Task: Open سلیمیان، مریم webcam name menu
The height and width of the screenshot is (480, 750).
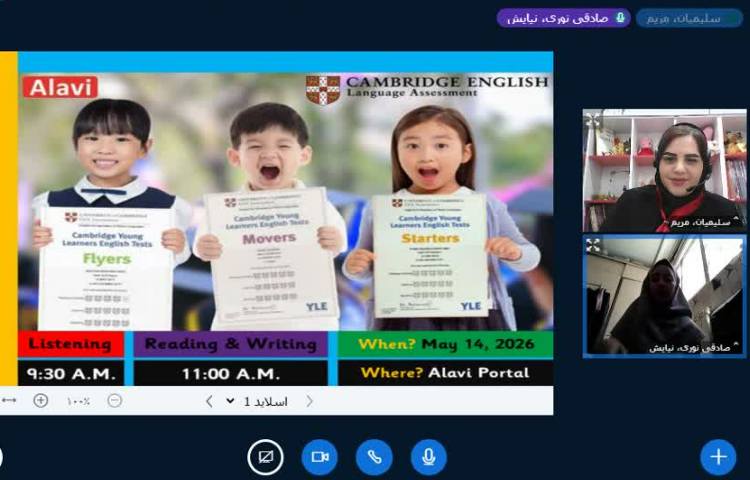Action: [x=705, y=222]
